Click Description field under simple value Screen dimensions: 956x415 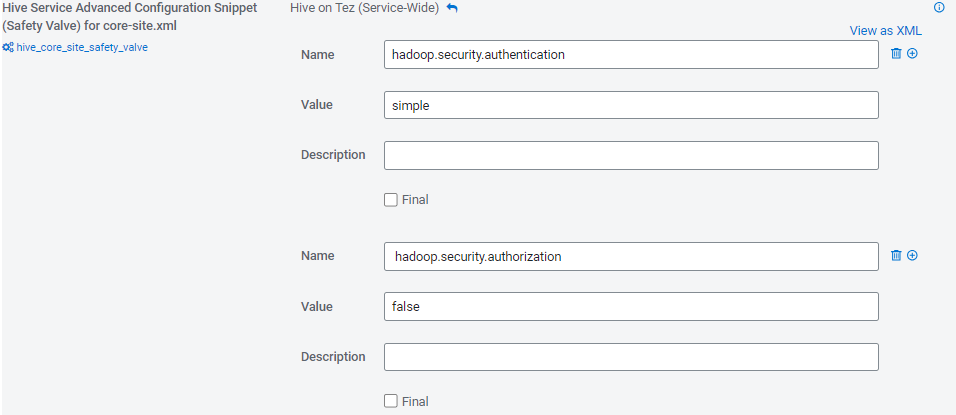[x=631, y=155]
